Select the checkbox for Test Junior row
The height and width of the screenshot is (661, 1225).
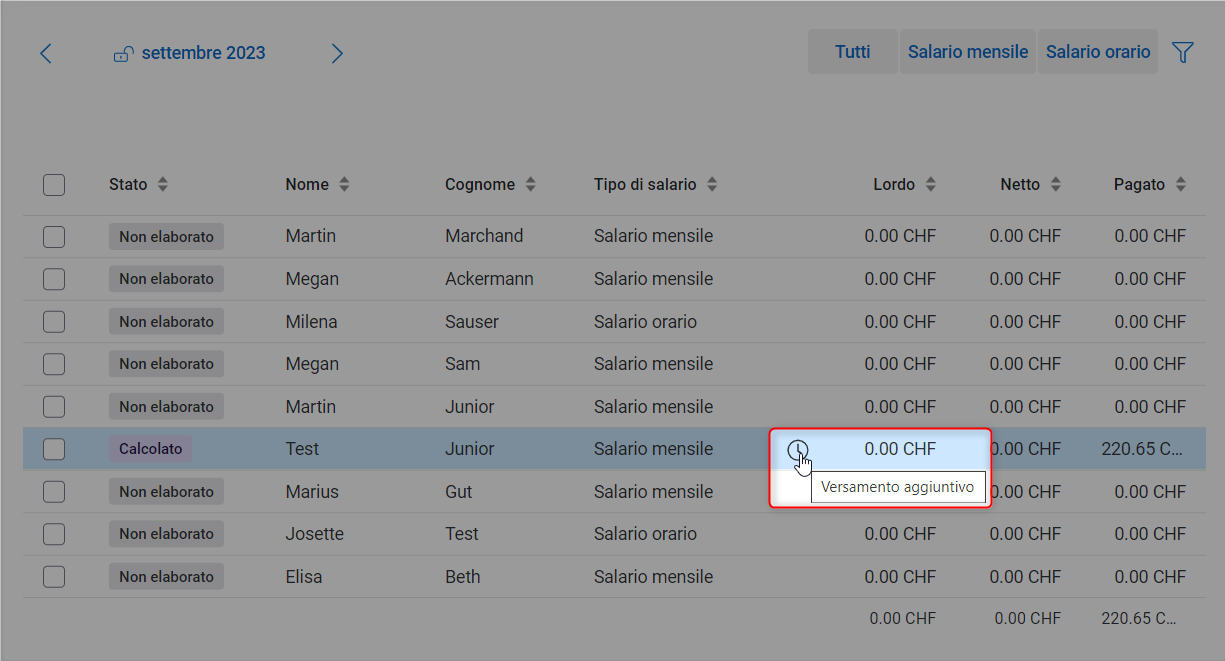coord(54,450)
